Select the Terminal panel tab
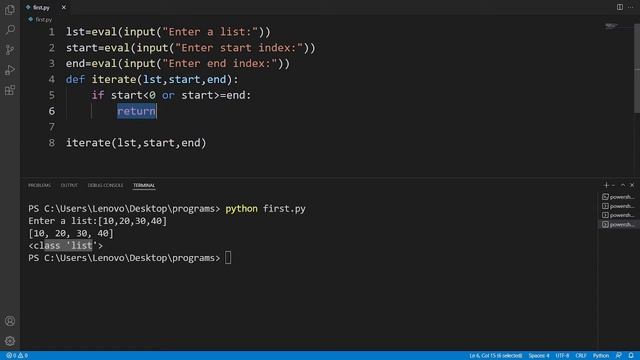The width and height of the screenshot is (640, 360). point(144,185)
